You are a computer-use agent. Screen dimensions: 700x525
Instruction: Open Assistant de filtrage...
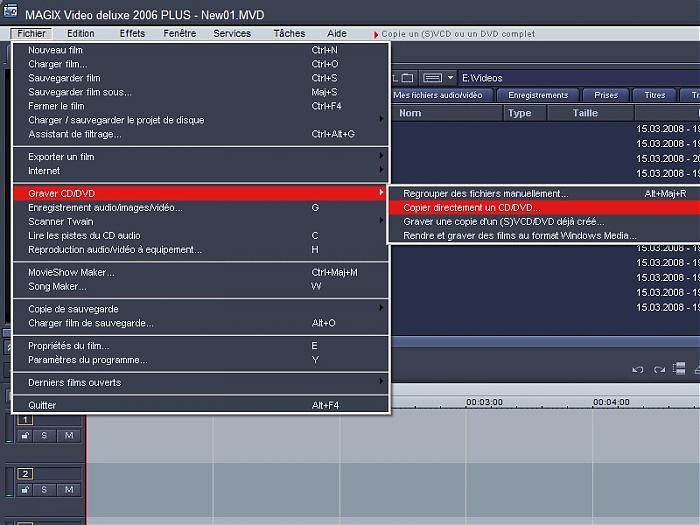tap(201, 134)
